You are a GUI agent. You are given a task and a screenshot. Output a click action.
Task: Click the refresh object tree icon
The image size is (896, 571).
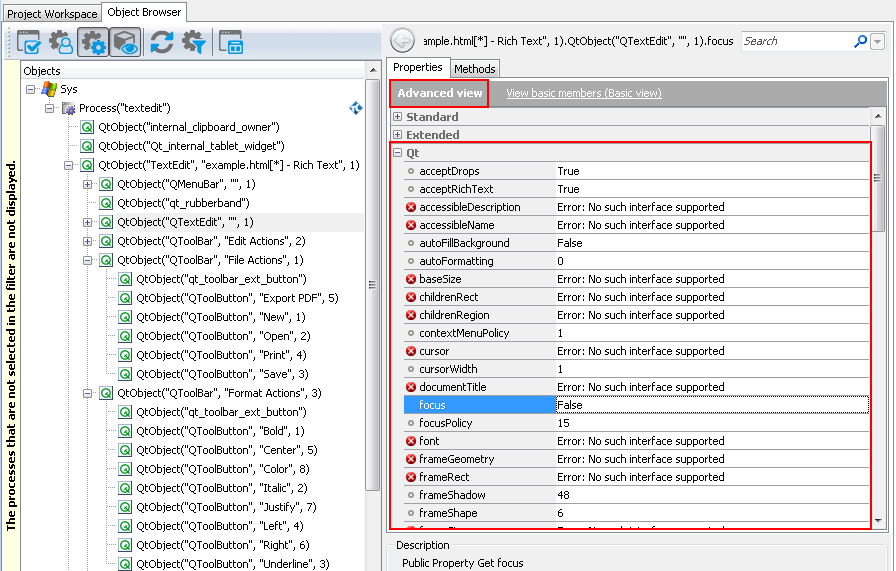pos(161,42)
